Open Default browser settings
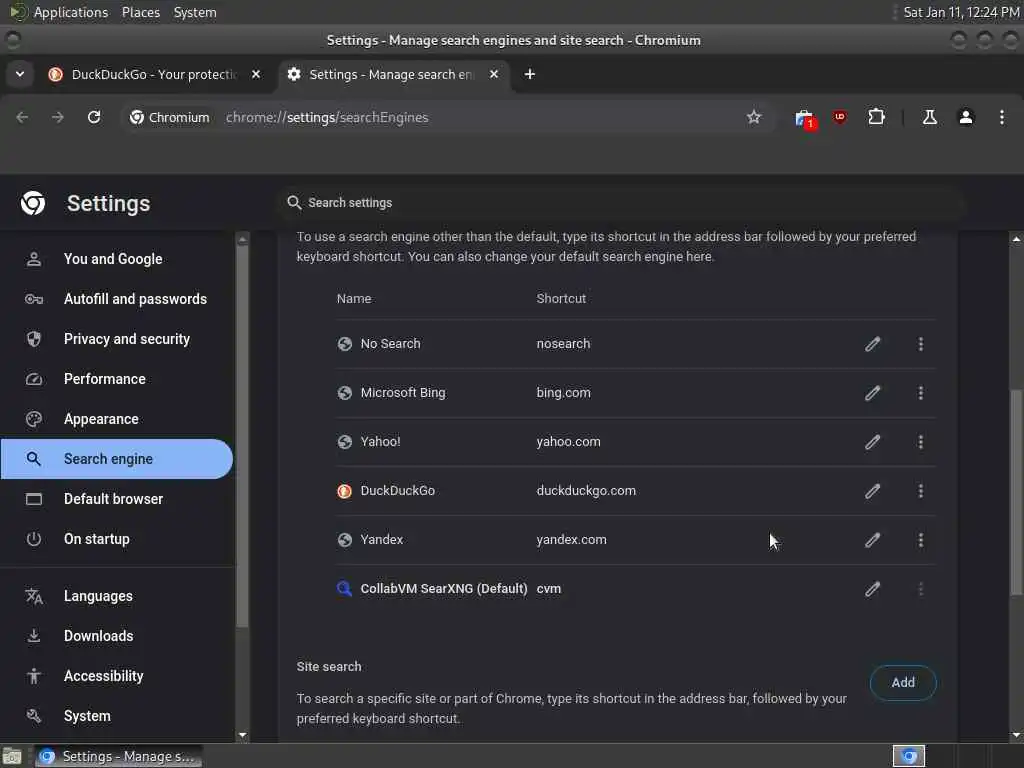Image resolution: width=1024 pixels, height=768 pixels. pos(116,499)
